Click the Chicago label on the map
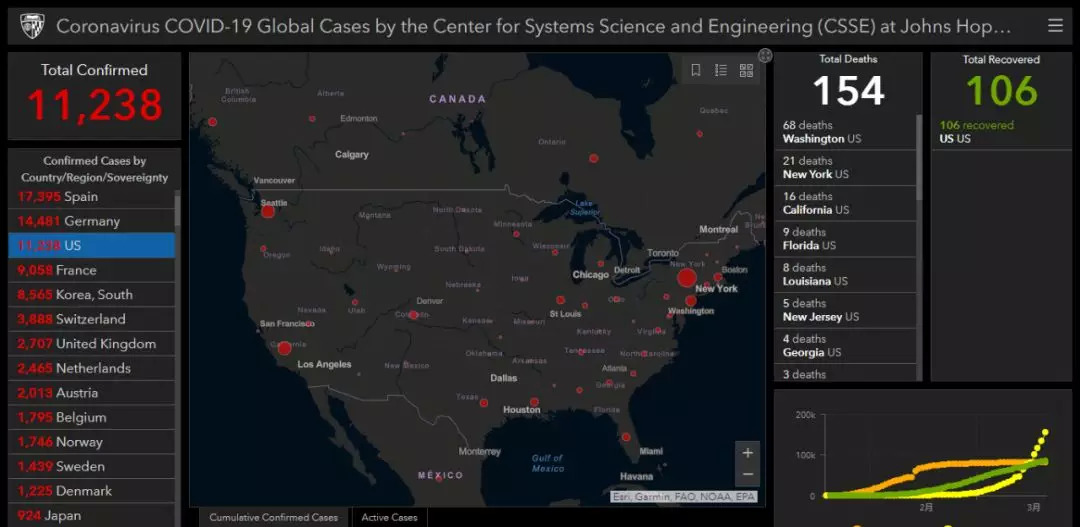The image size is (1080, 527). 590,275
